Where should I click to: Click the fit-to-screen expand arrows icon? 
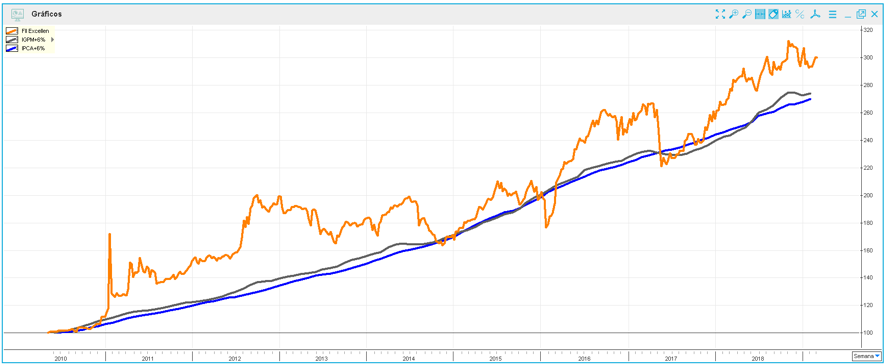click(x=720, y=14)
